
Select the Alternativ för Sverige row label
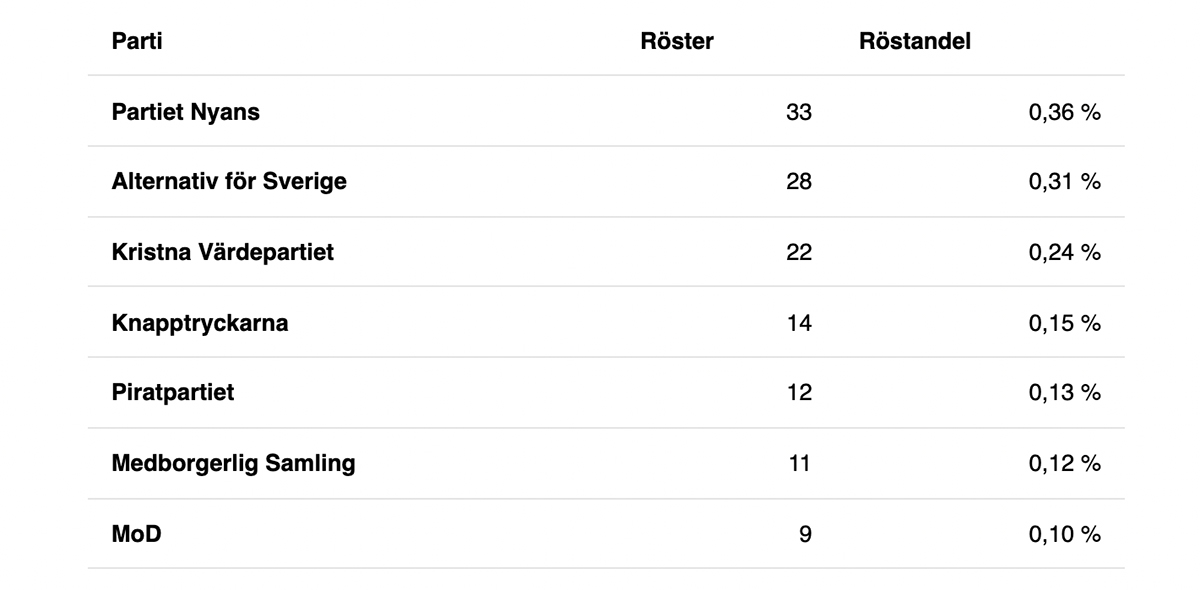tap(229, 183)
